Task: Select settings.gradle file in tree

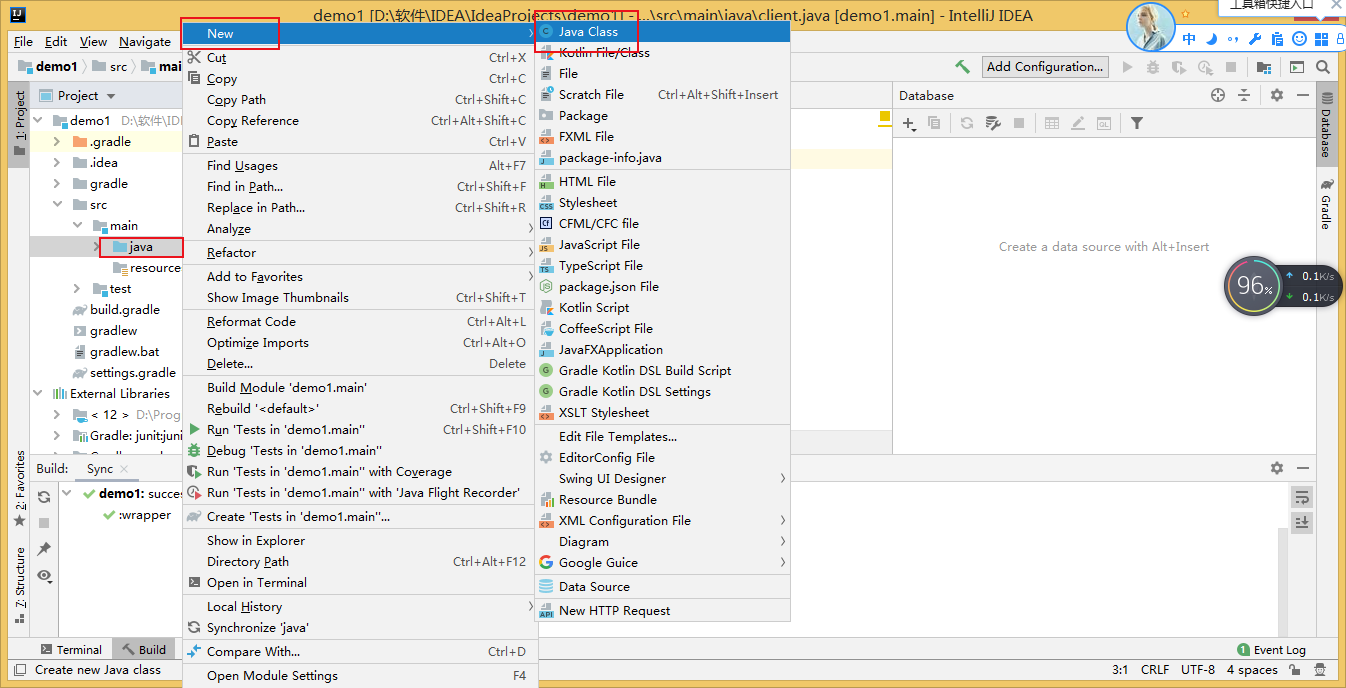Action: (x=133, y=373)
